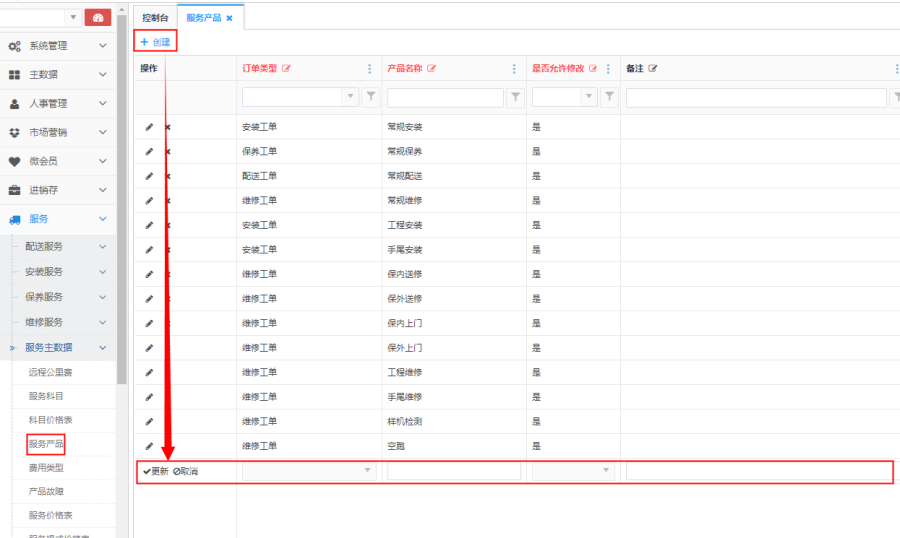
Task: Click the edit pencil for 常规安装 row
Action: (149, 127)
